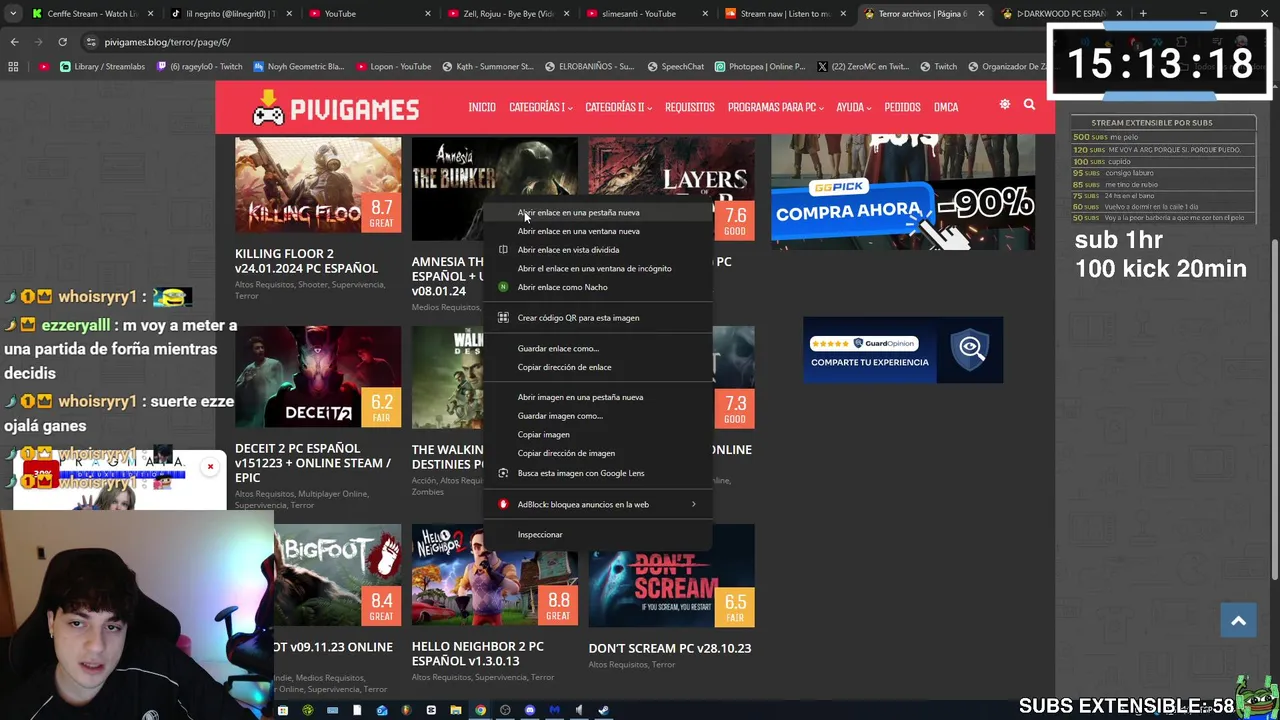
Task: Open the REQUISITOS nav link
Action: tap(689, 107)
